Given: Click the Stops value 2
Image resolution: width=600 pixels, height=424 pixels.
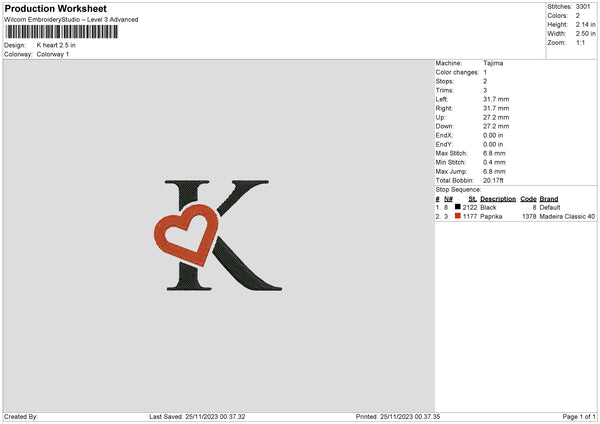Looking at the screenshot, I should pos(485,82).
